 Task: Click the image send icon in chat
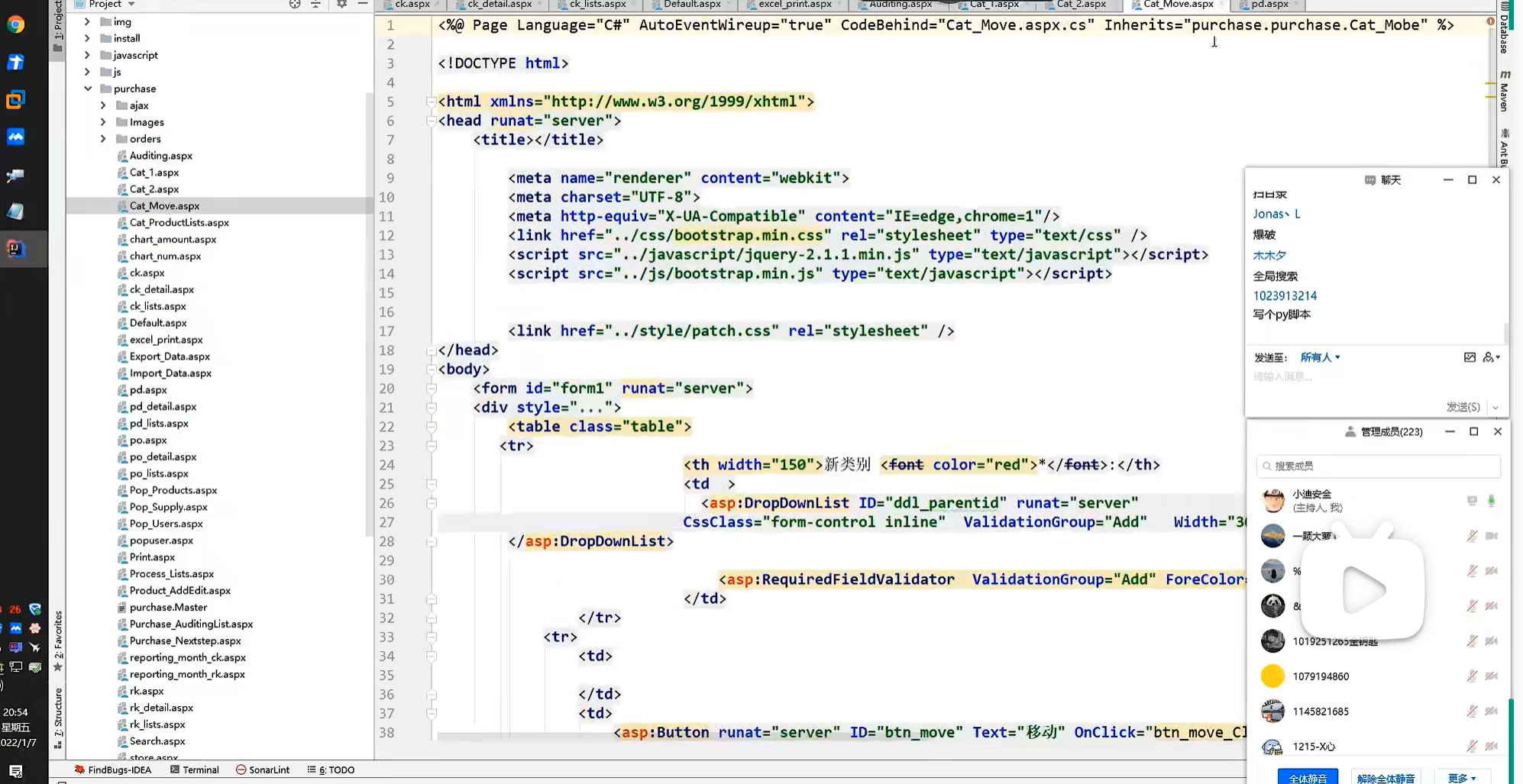1470,357
